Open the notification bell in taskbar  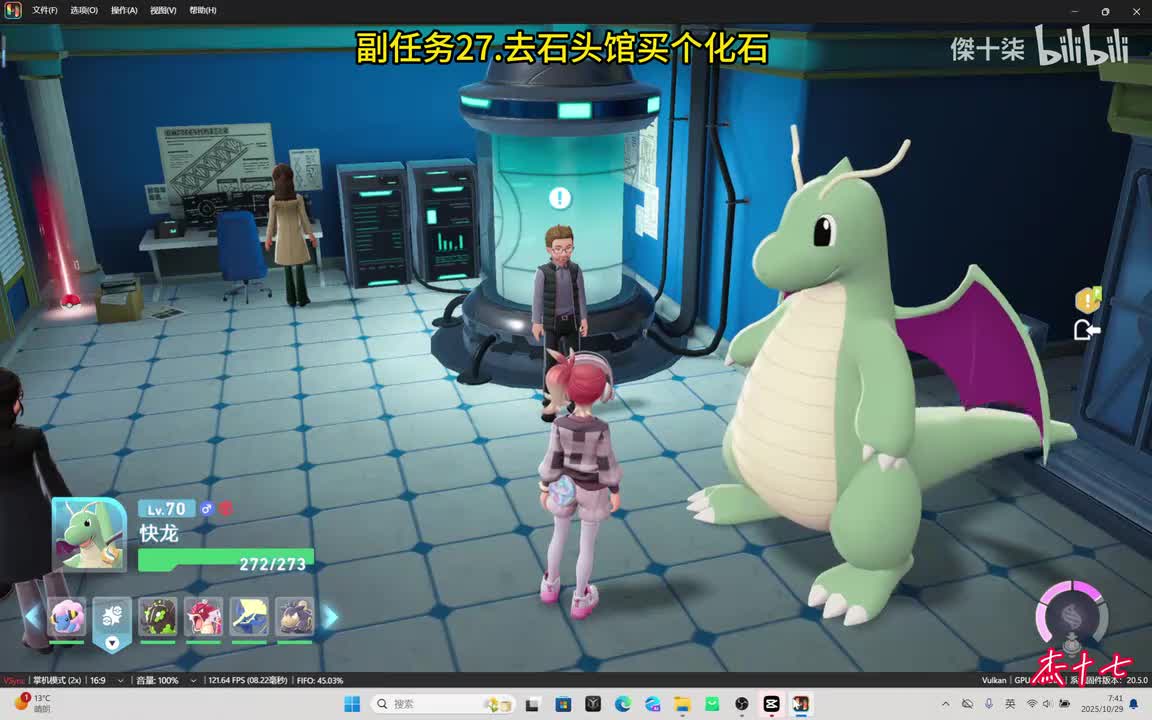[x=1135, y=704]
